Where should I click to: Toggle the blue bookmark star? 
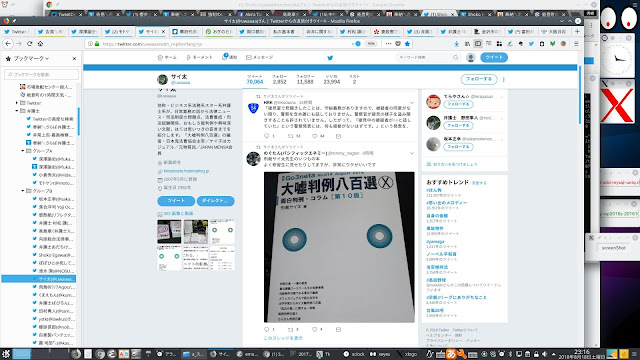[x=407, y=44]
